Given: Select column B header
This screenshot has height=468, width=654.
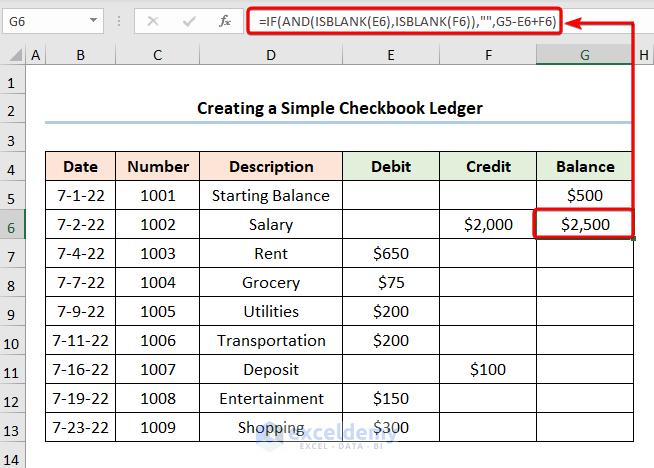Looking at the screenshot, I should [x=80, y=55].
